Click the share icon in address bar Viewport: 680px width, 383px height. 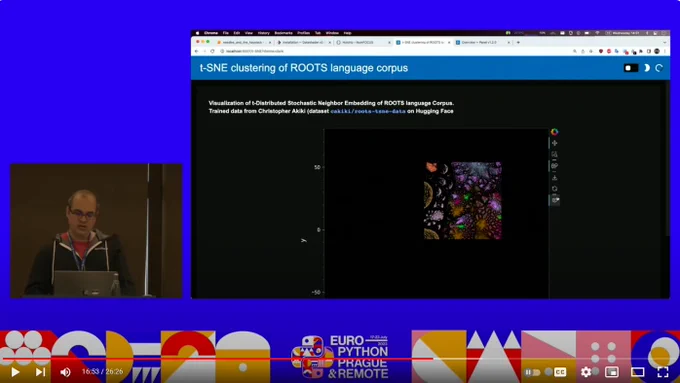[583, 51]
